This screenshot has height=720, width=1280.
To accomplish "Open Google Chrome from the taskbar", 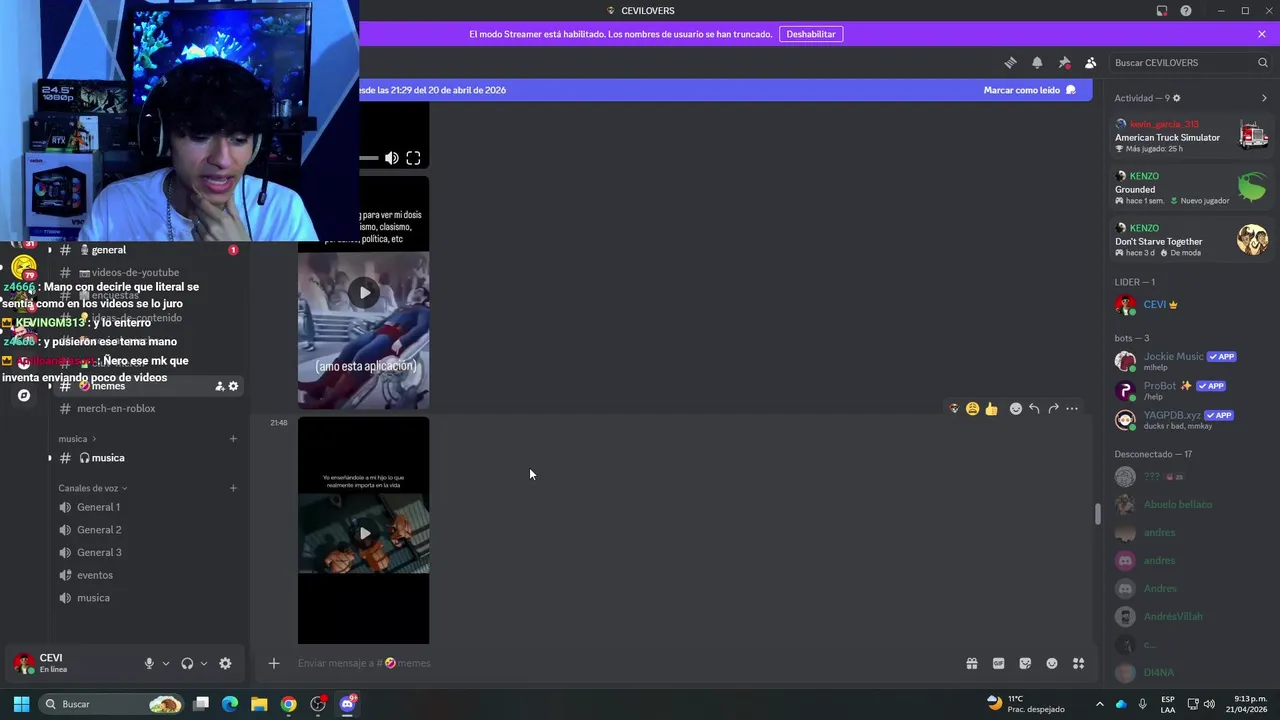I will 288,704.
